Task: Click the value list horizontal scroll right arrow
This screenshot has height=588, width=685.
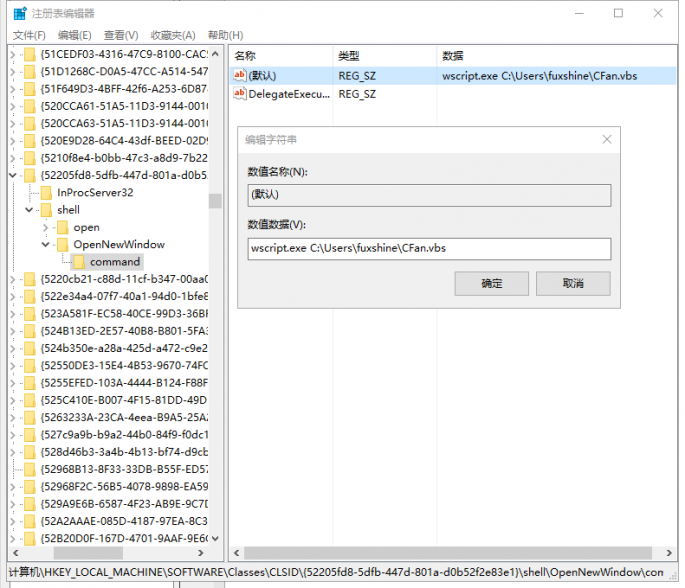Action: pos(669,553)
